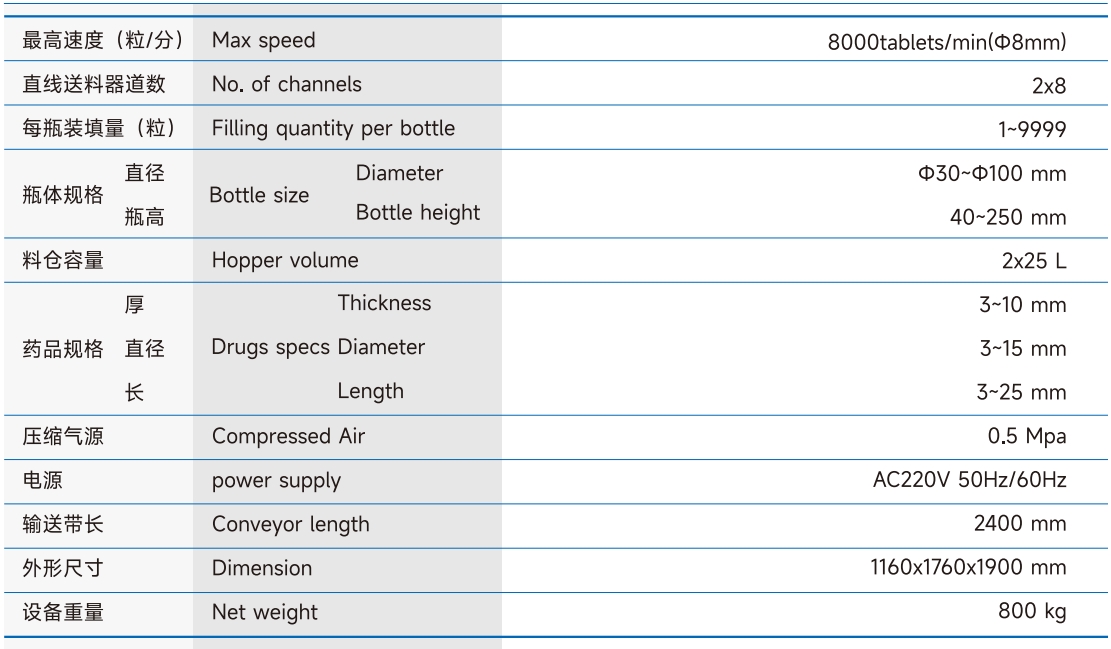Select the Φ30~Φ100 mm diameter value
Viewport: 1111px width, 649px height.
[992, 174]
